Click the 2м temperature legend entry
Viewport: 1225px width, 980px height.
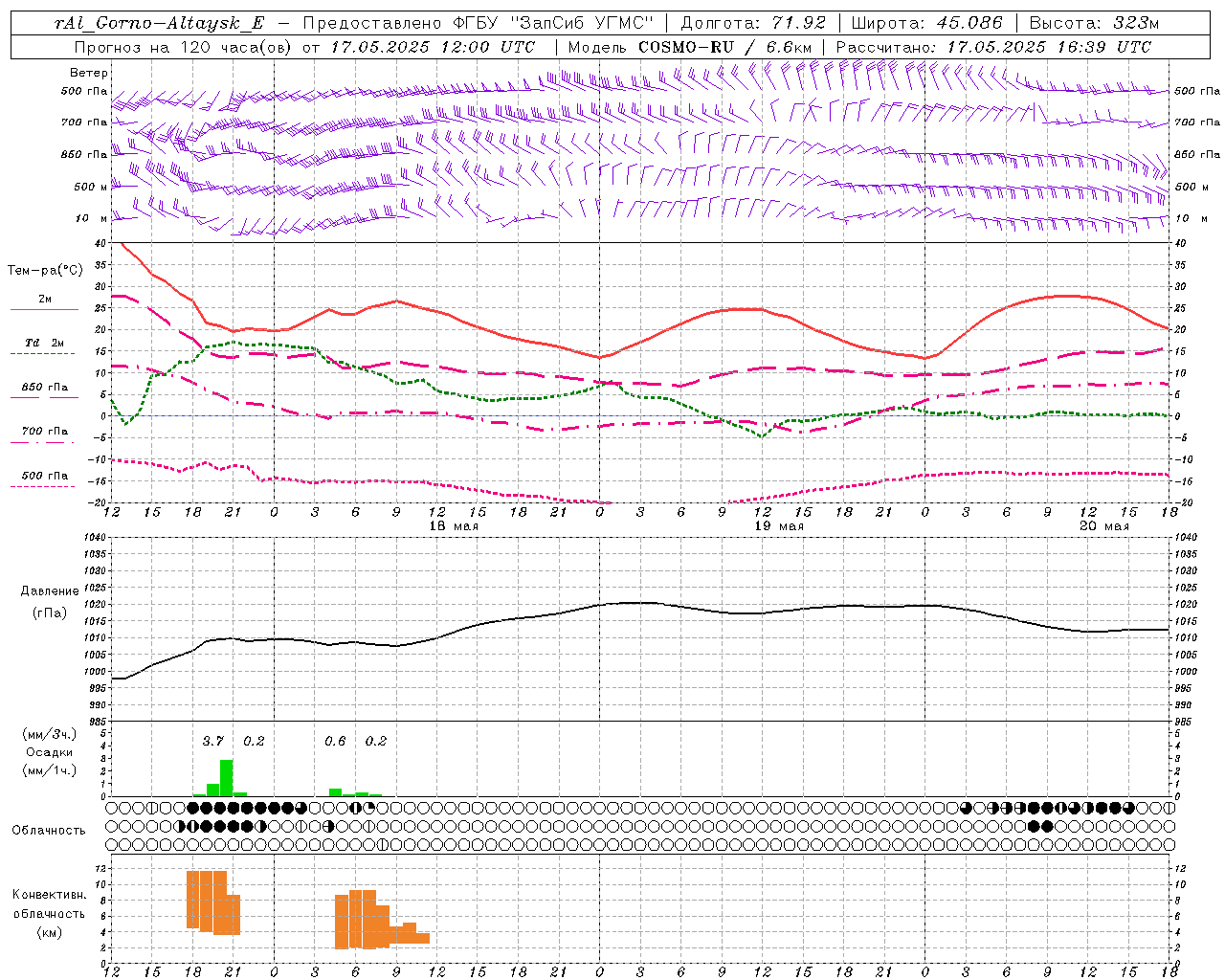pos(45,300)
